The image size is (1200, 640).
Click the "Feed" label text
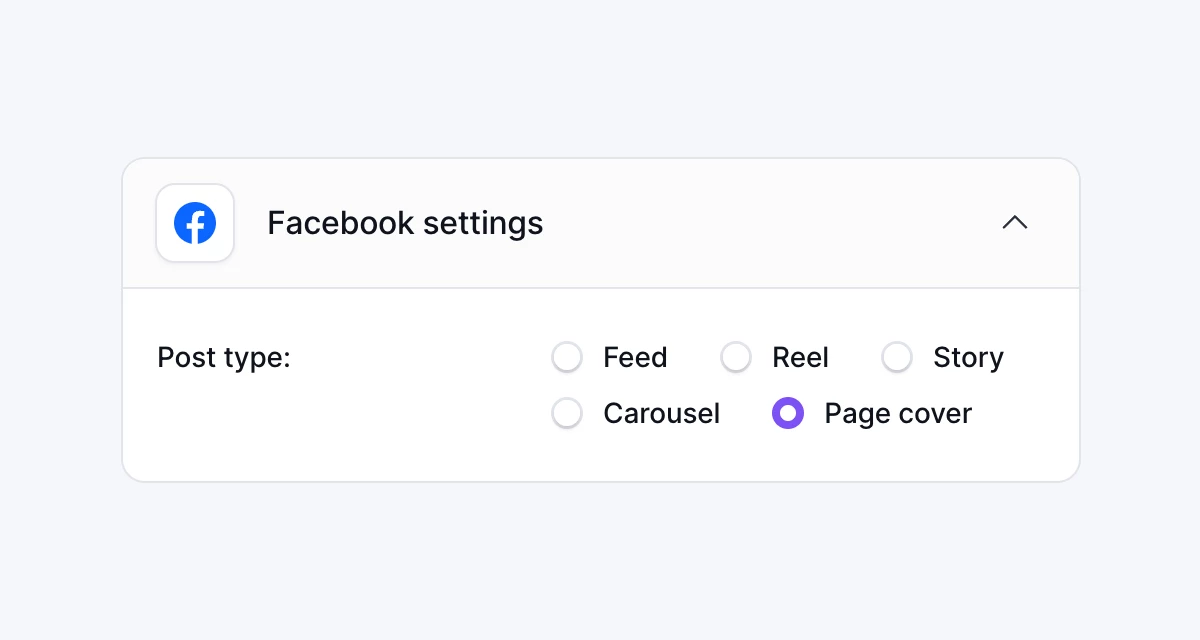pos(635,357)
